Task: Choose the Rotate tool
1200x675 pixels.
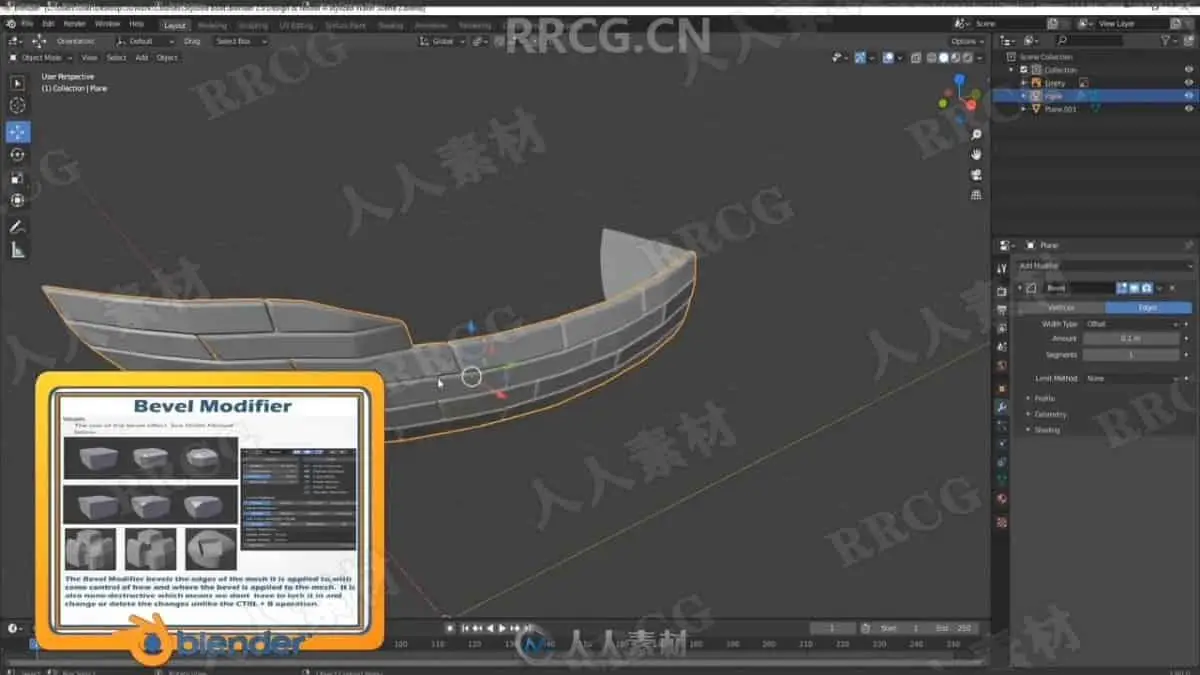Action: pyautogui.click(x=17, y=154)
